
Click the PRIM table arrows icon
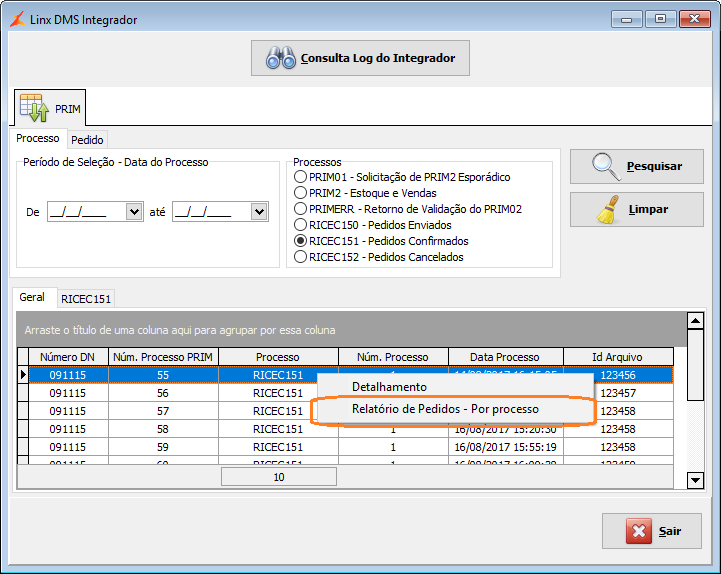tap(34, 108)
